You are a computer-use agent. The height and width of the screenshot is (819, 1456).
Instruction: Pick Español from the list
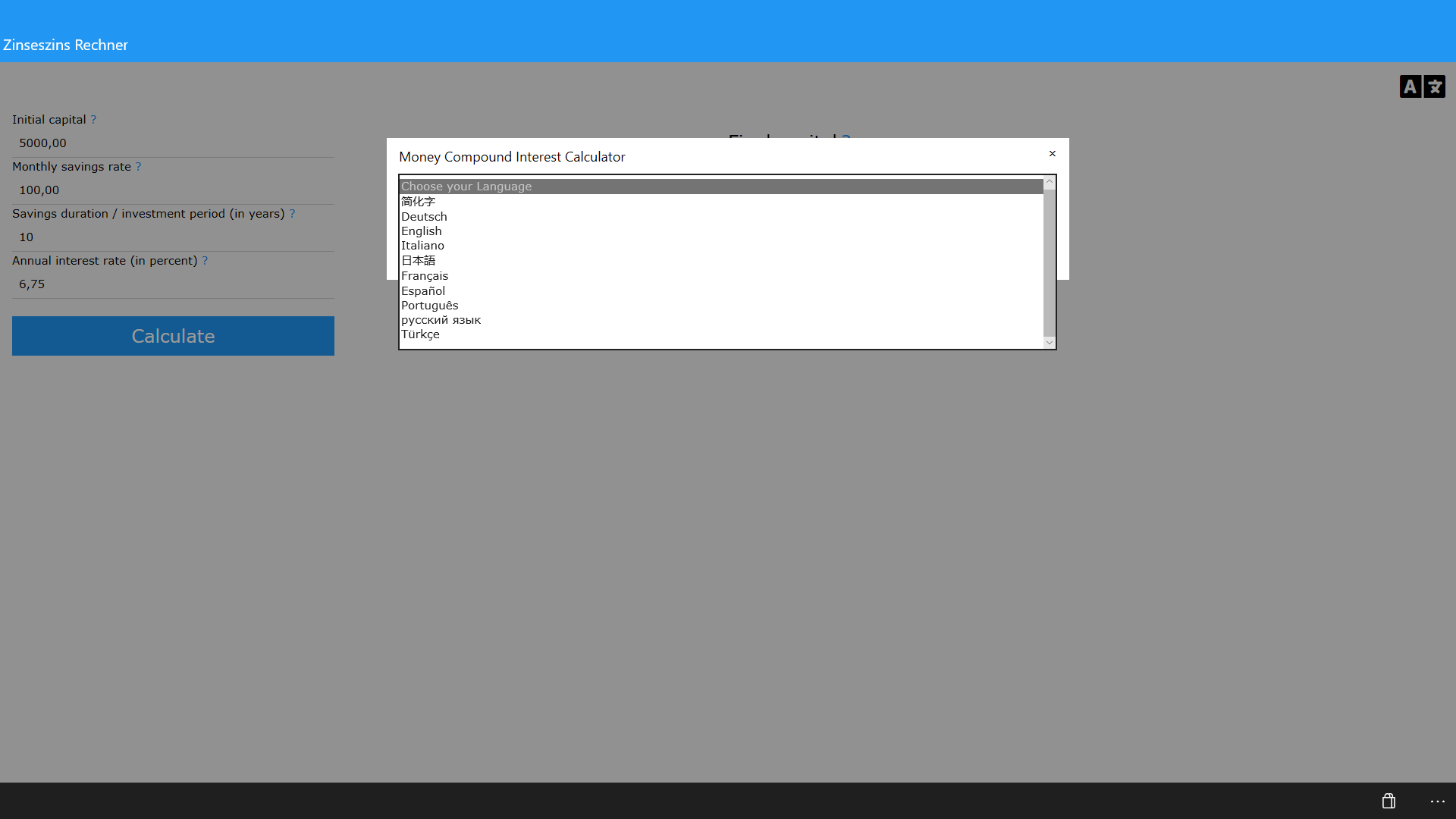click(x=422, y=291)
